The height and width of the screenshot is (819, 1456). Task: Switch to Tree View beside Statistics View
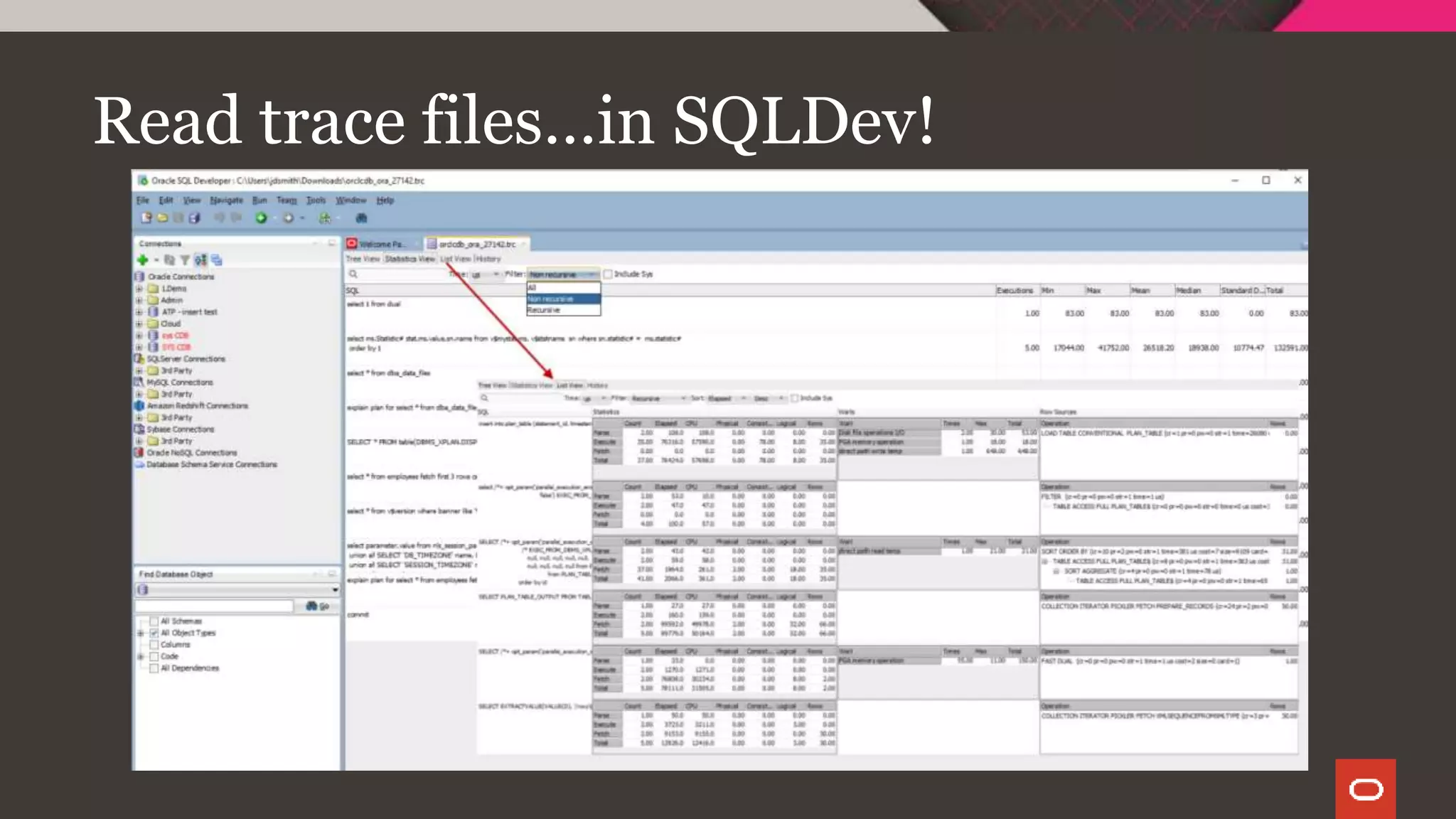363,259
